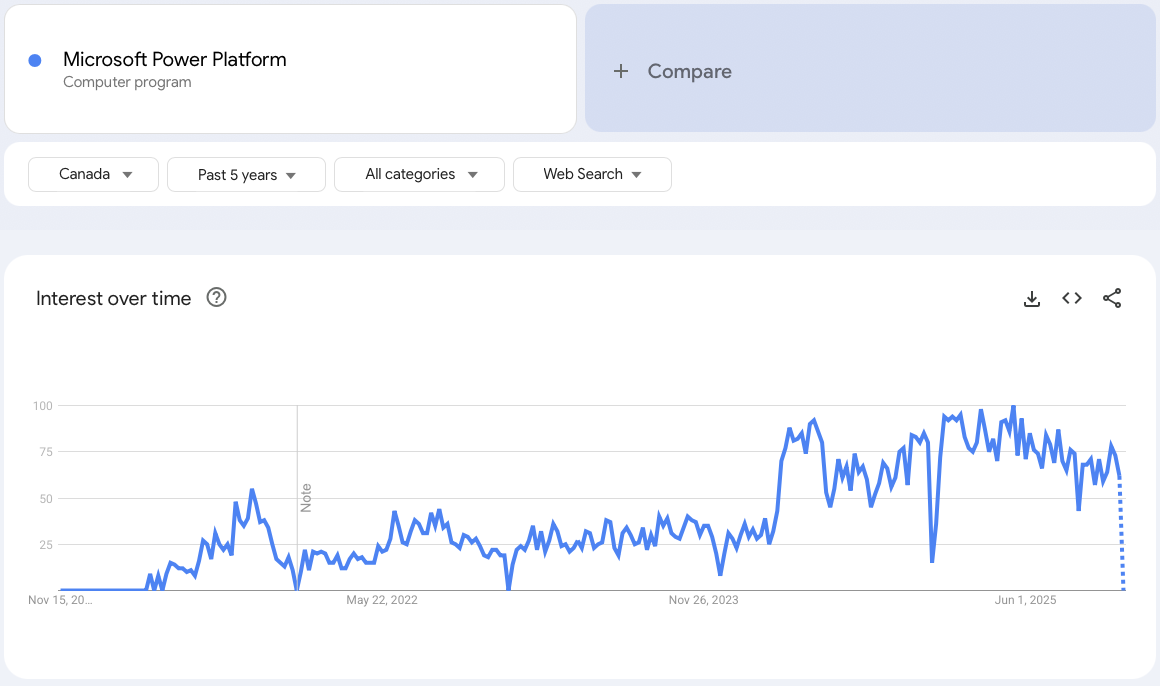1160x686 pixels.
Task: Click the chart peak at value 100
Action: click(1013, 407)
